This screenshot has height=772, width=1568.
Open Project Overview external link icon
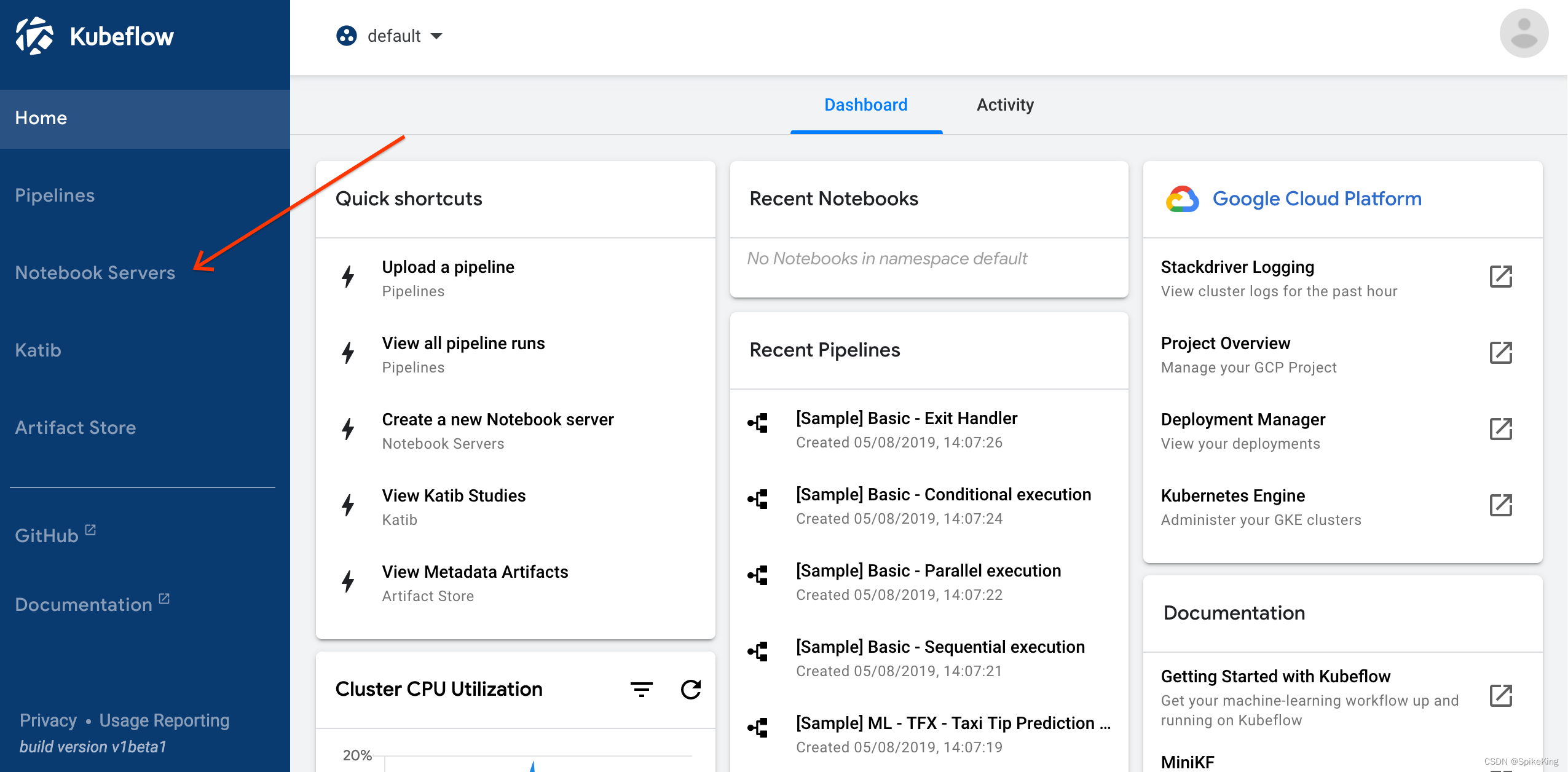pyautogui.click(x=1500, y=353)
